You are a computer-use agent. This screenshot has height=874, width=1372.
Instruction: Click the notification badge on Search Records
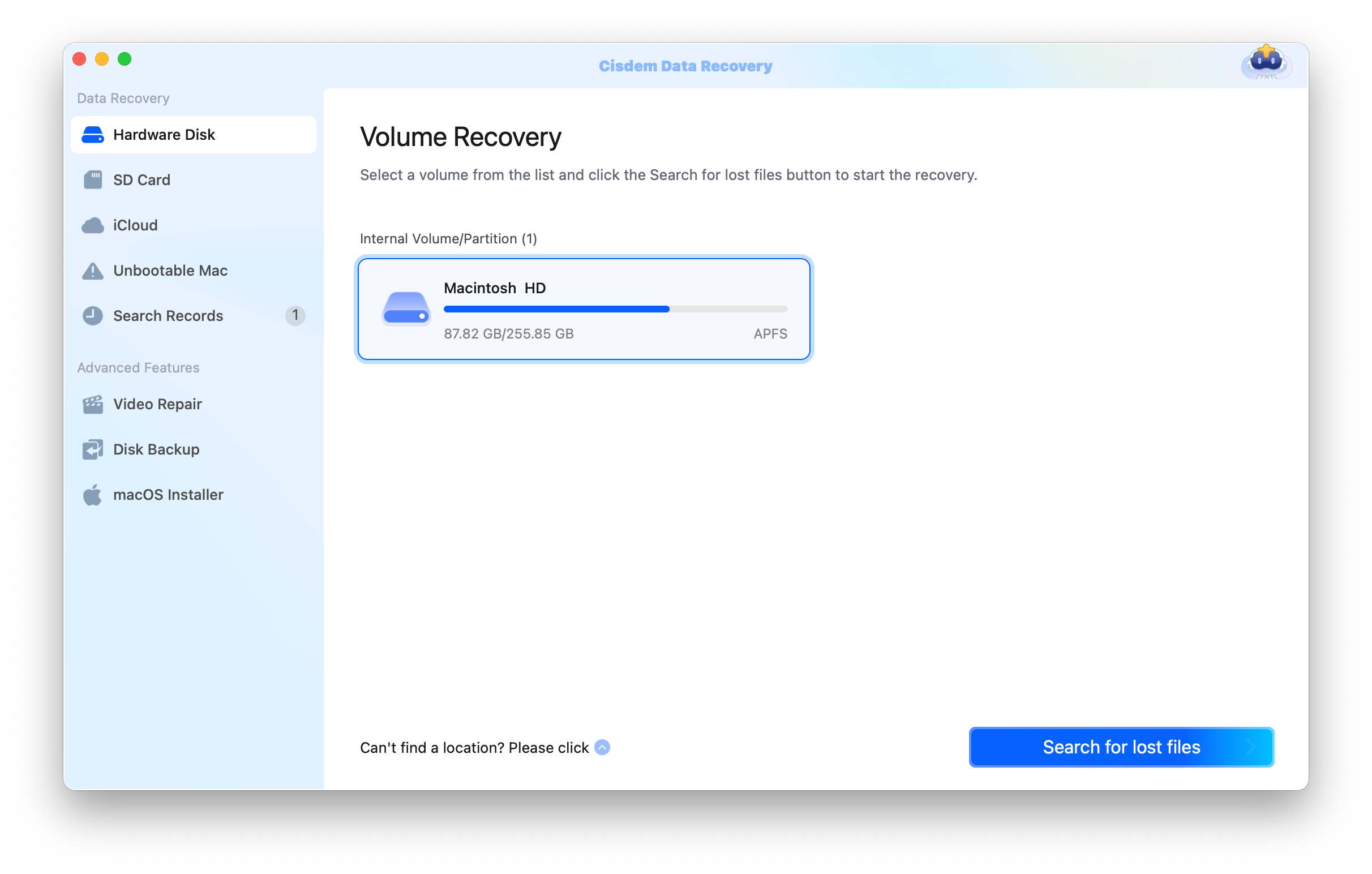[x=295, y=316]
